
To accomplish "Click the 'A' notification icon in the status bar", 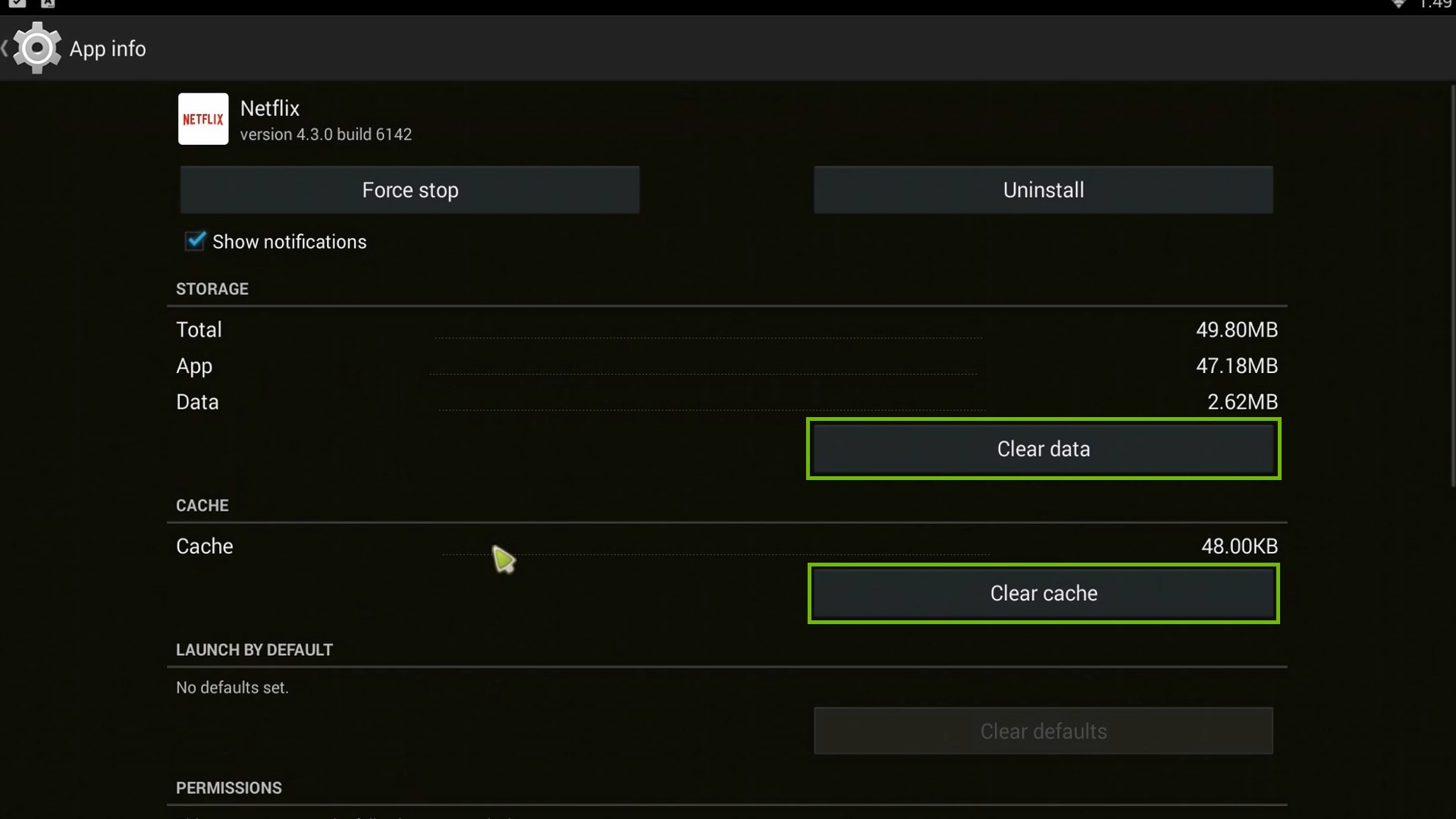I will [x=47, y=4].
